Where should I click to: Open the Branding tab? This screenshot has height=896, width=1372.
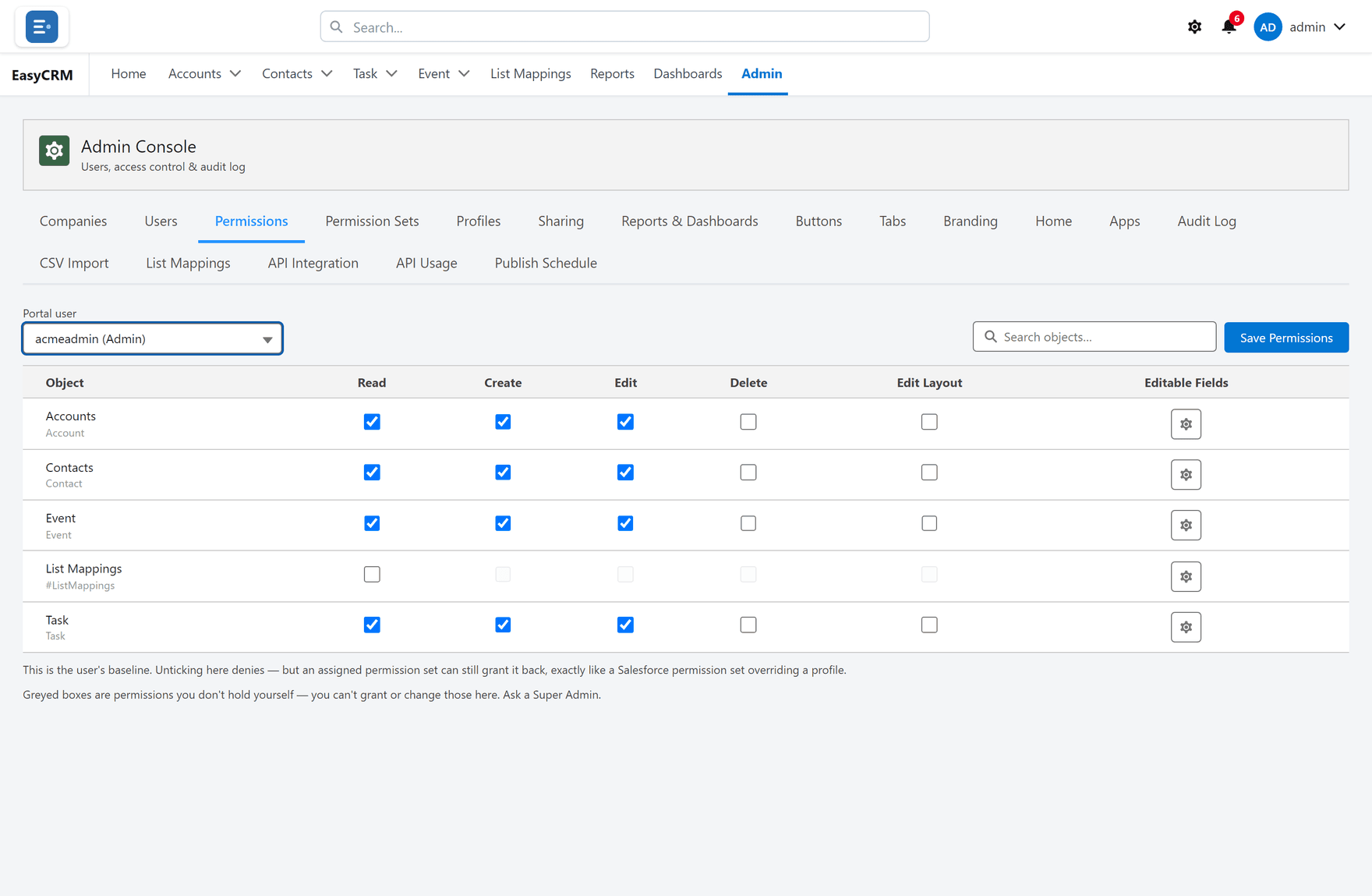tap(970, 221)
